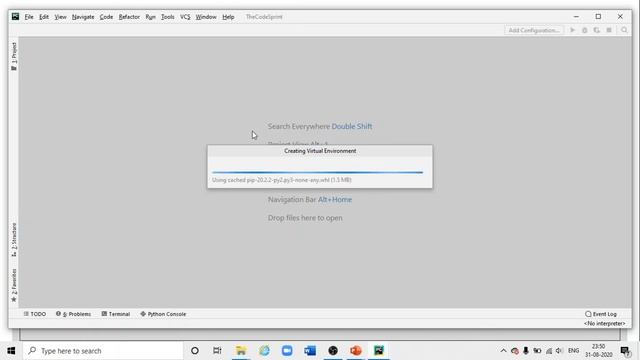640x360 pixels.
Task: Open the File menu
Action: coord(29,17)
